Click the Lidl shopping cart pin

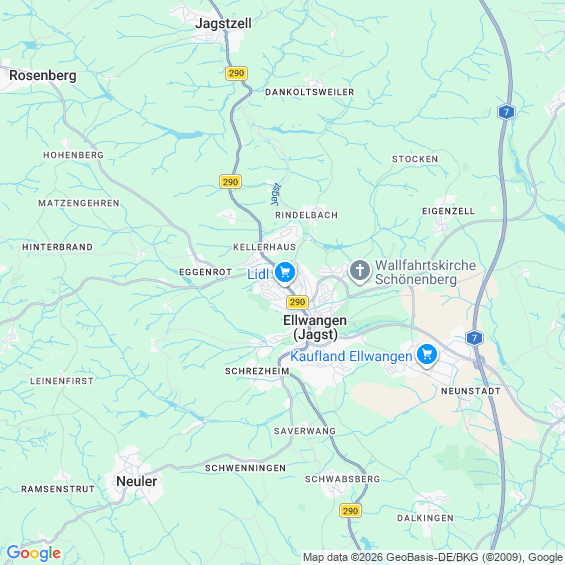(x=285, y=273)
